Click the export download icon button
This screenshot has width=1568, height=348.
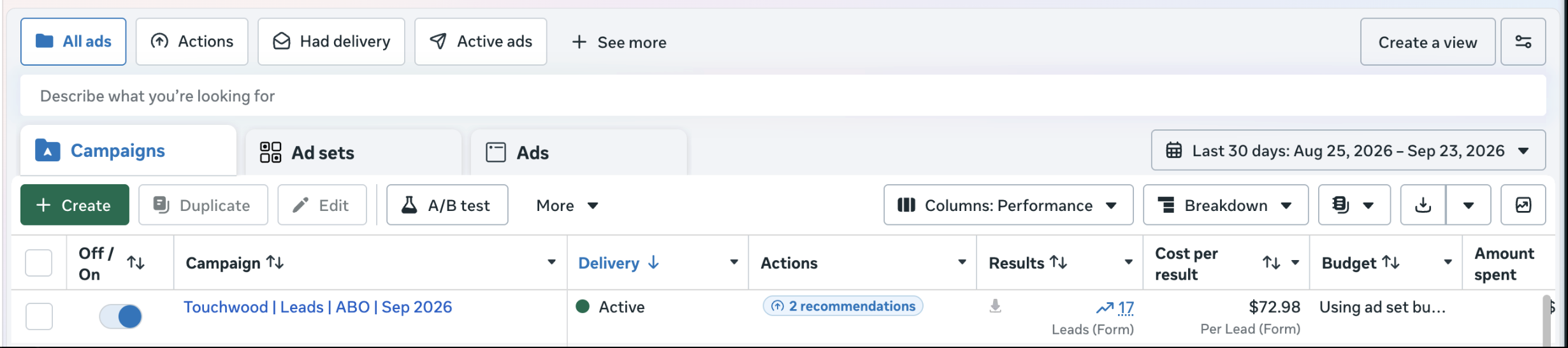tap(1423, 205)
